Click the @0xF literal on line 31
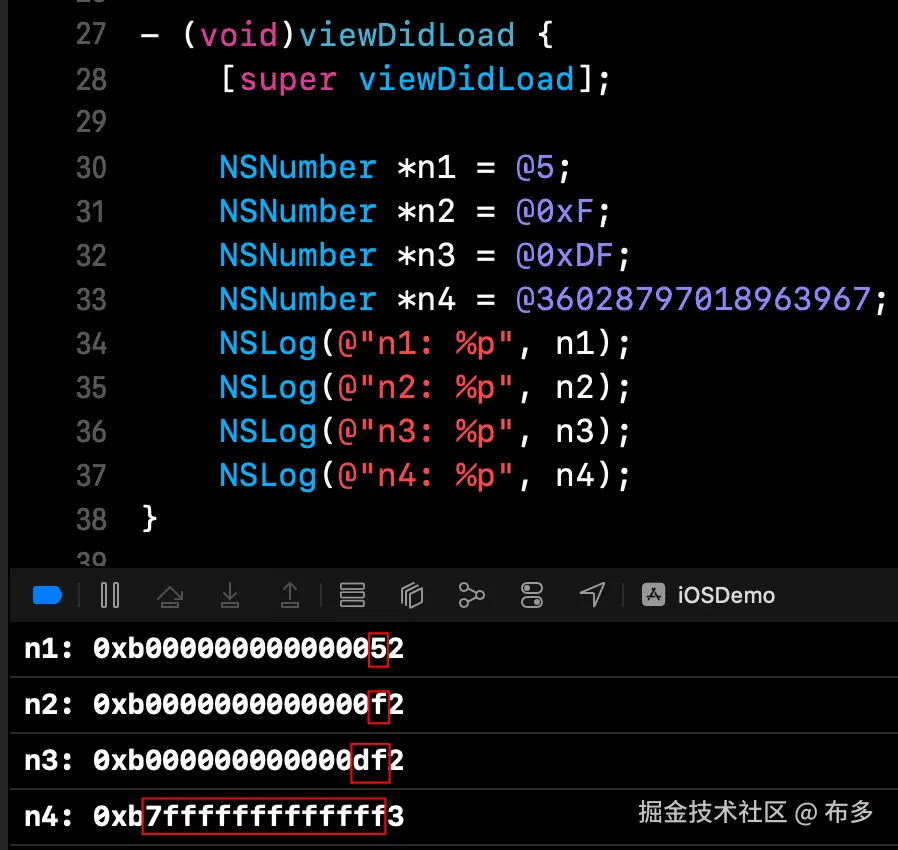The image size is (898, 850). pyautogui.click(x=554, y=211)
